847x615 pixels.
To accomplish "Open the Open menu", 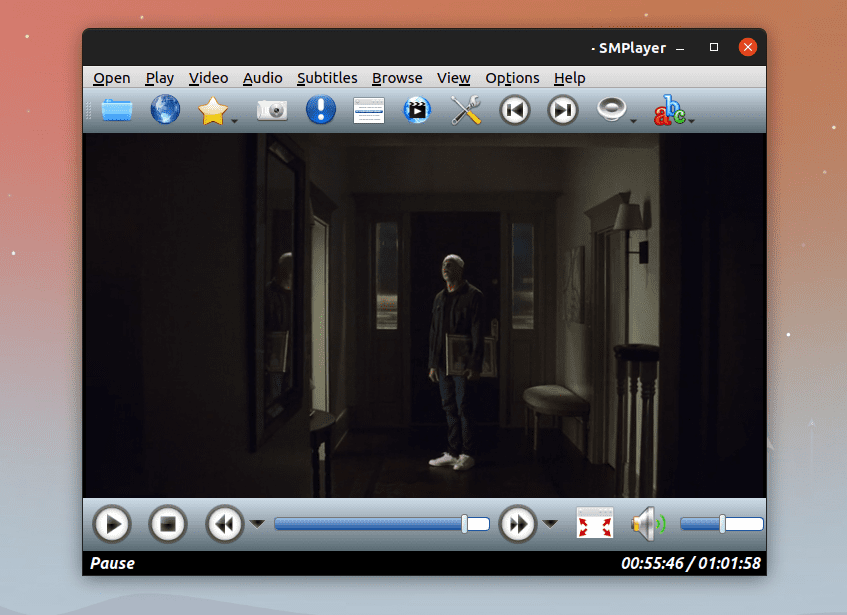I will pyautogui.click(x=112, y=78).
